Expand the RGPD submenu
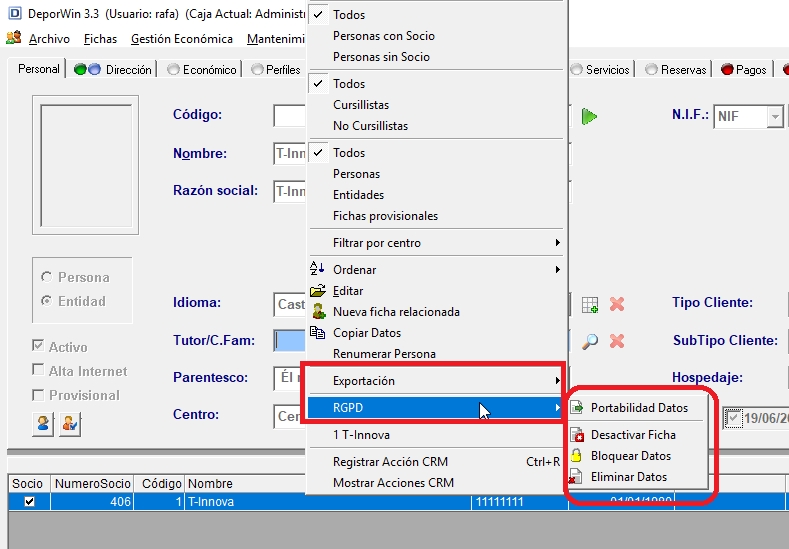789x549 pixels. click(436, 408)
